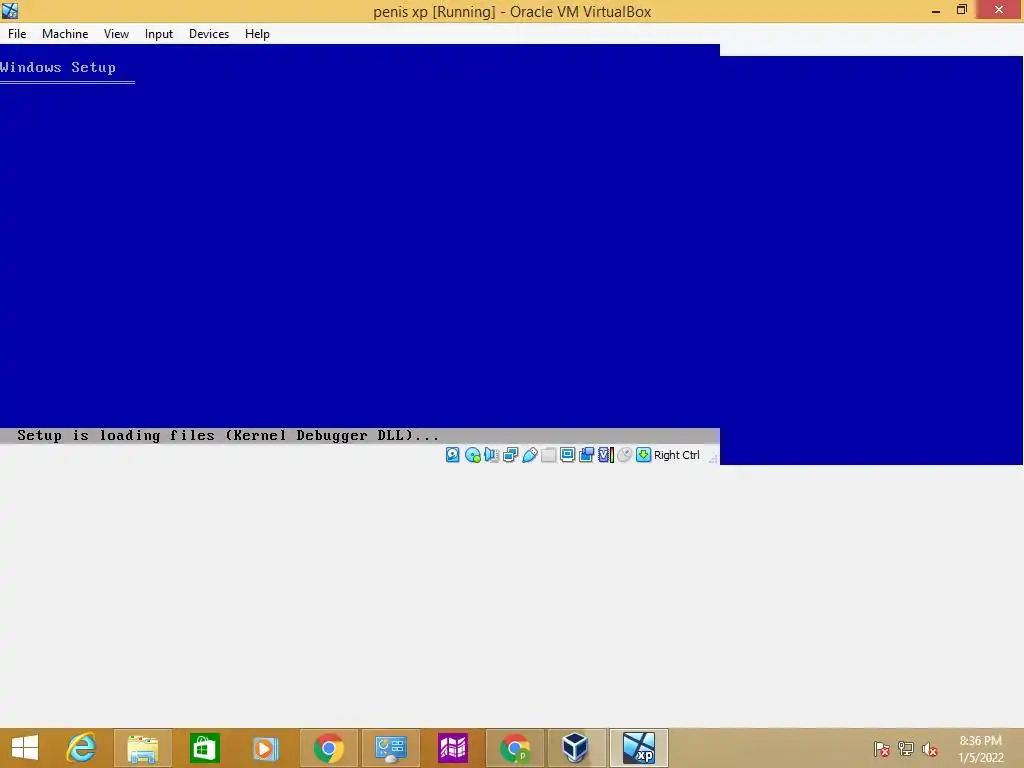Viewport: 1024px width, 768px height.
Task: Open the media player taskbar icon
Action: [266, 748]
